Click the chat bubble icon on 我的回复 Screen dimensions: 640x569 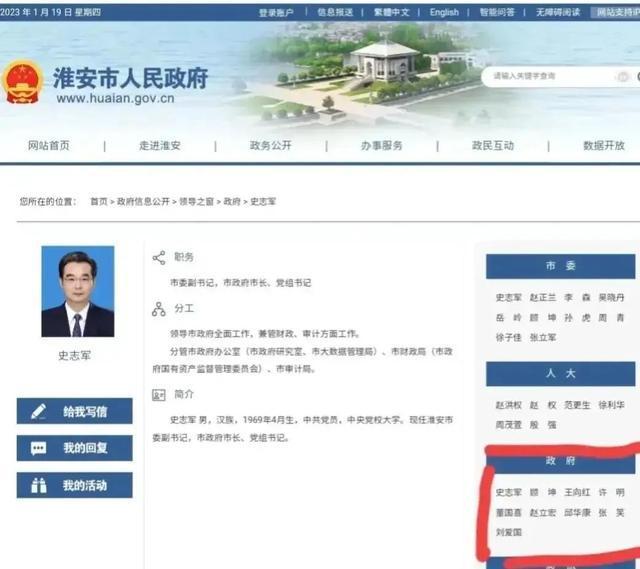[x=39, y=448]
